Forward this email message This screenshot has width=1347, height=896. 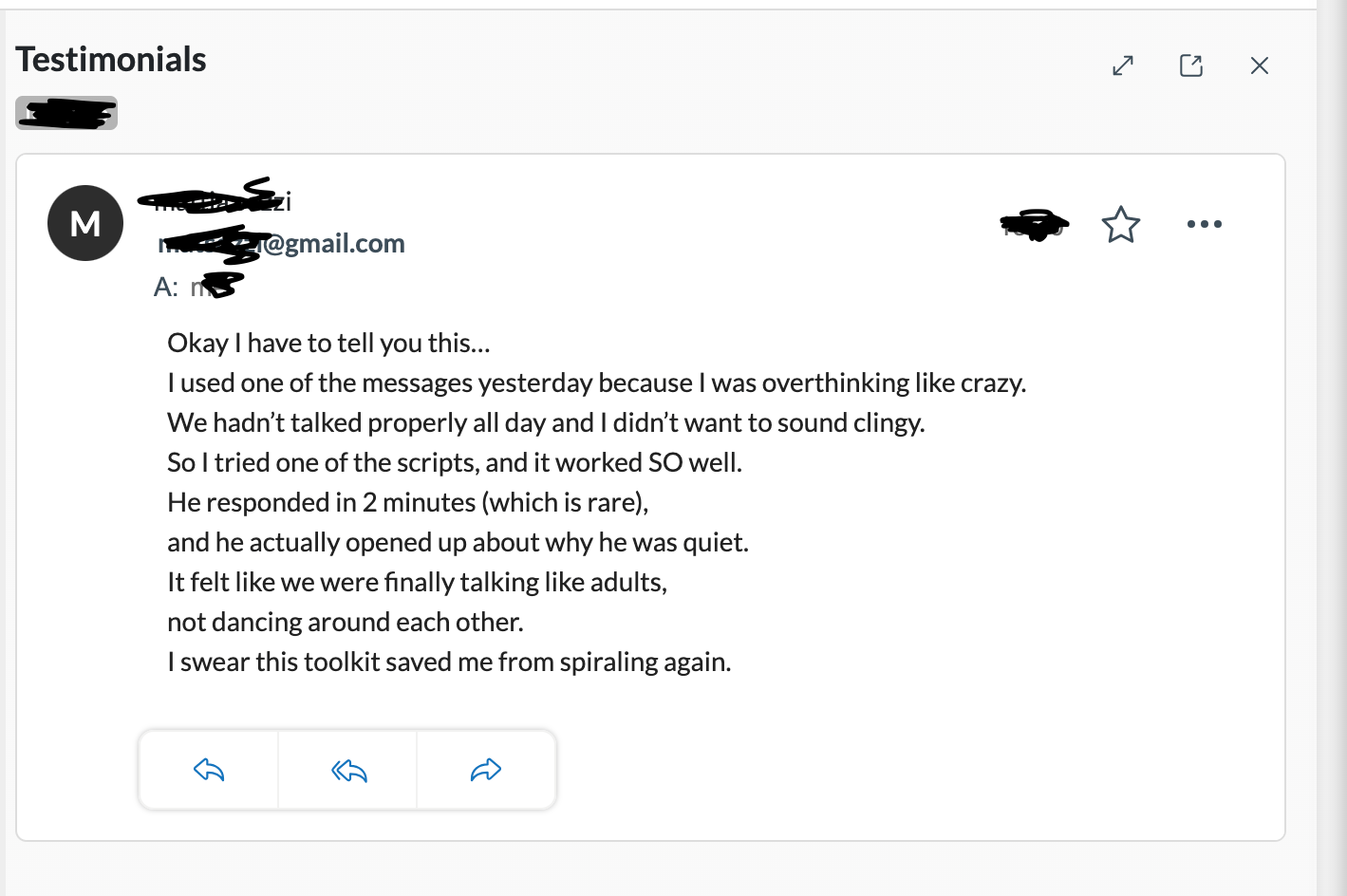(486, 770)
